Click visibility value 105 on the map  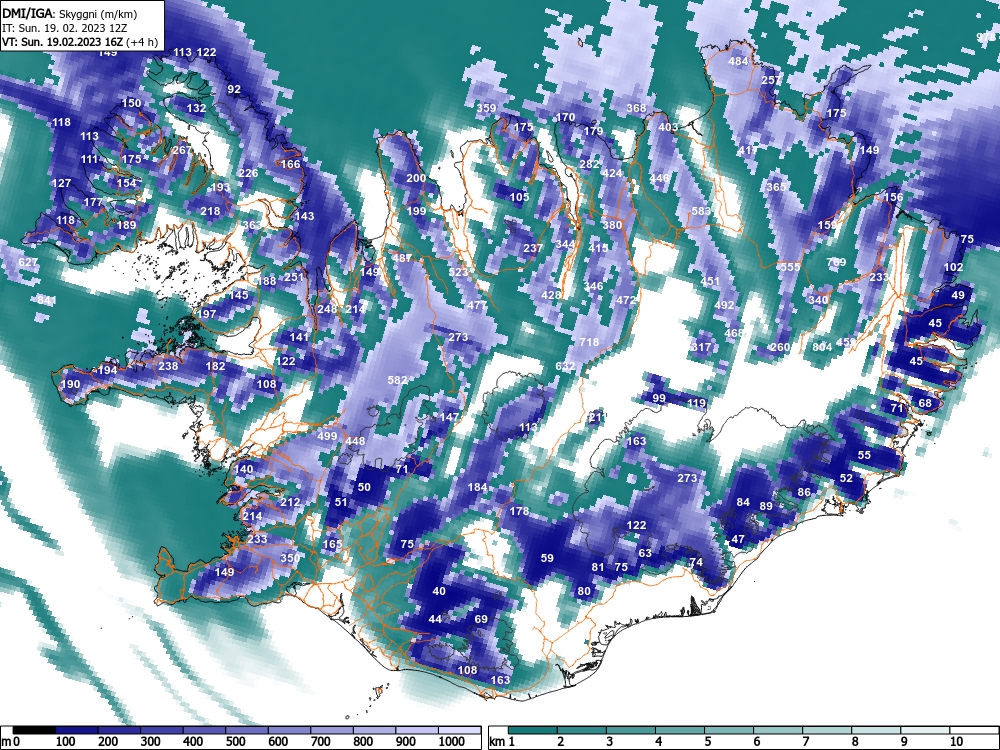pos(520,196)
